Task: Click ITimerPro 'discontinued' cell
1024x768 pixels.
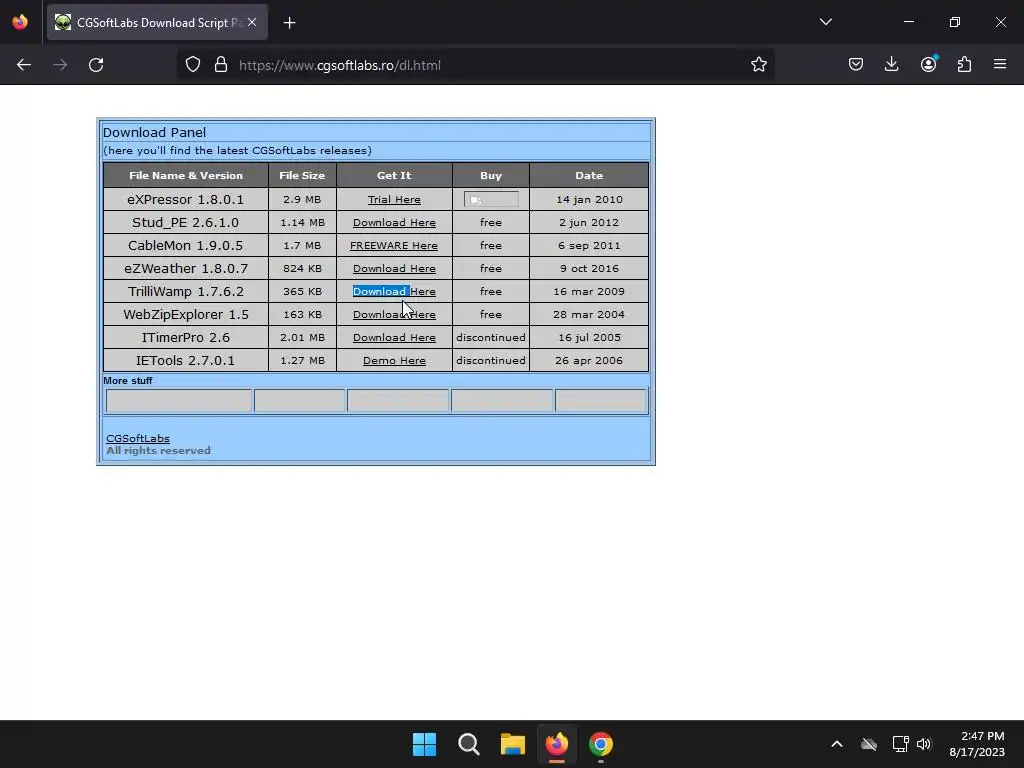Action: point(491,338)
